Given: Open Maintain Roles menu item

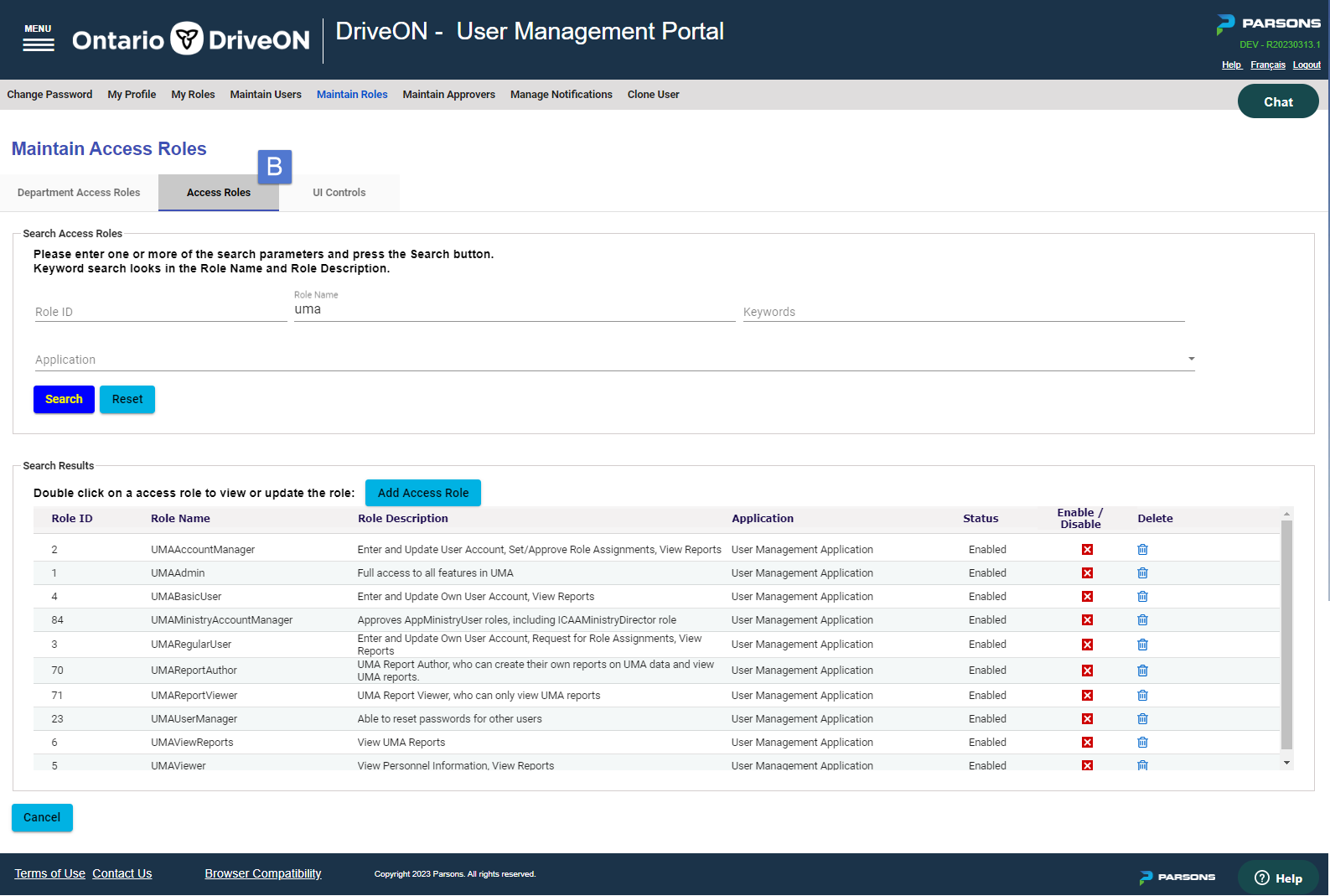Looking at the screenshot, I should coord(352,95).
